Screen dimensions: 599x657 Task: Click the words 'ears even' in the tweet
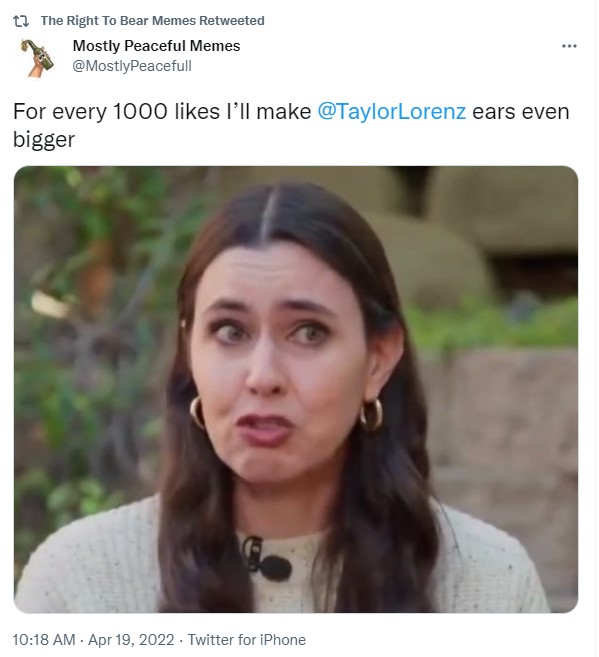(521, 111)
